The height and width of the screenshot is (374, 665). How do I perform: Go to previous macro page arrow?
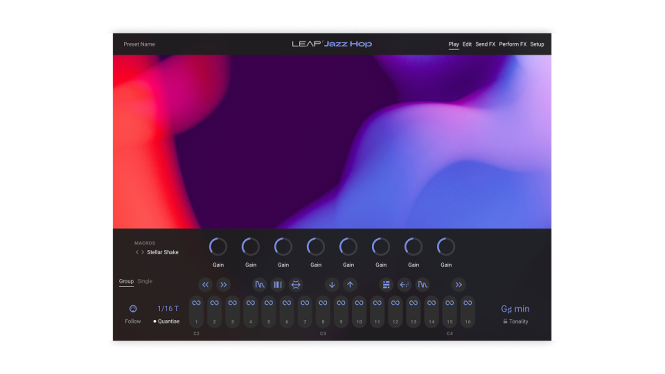(x=137, y=252)
